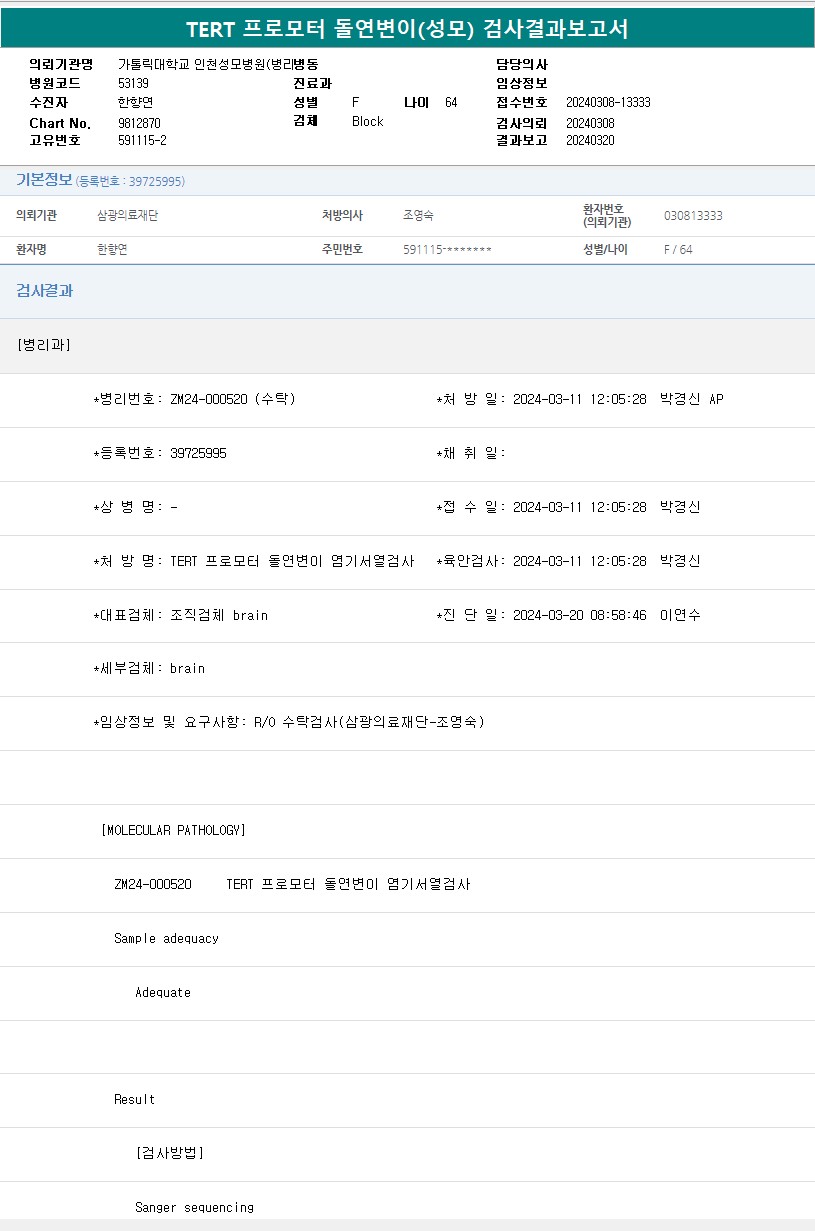The image size is (815, 1231).
Task: Click result report date '20240320'
Action: [590, 140]
